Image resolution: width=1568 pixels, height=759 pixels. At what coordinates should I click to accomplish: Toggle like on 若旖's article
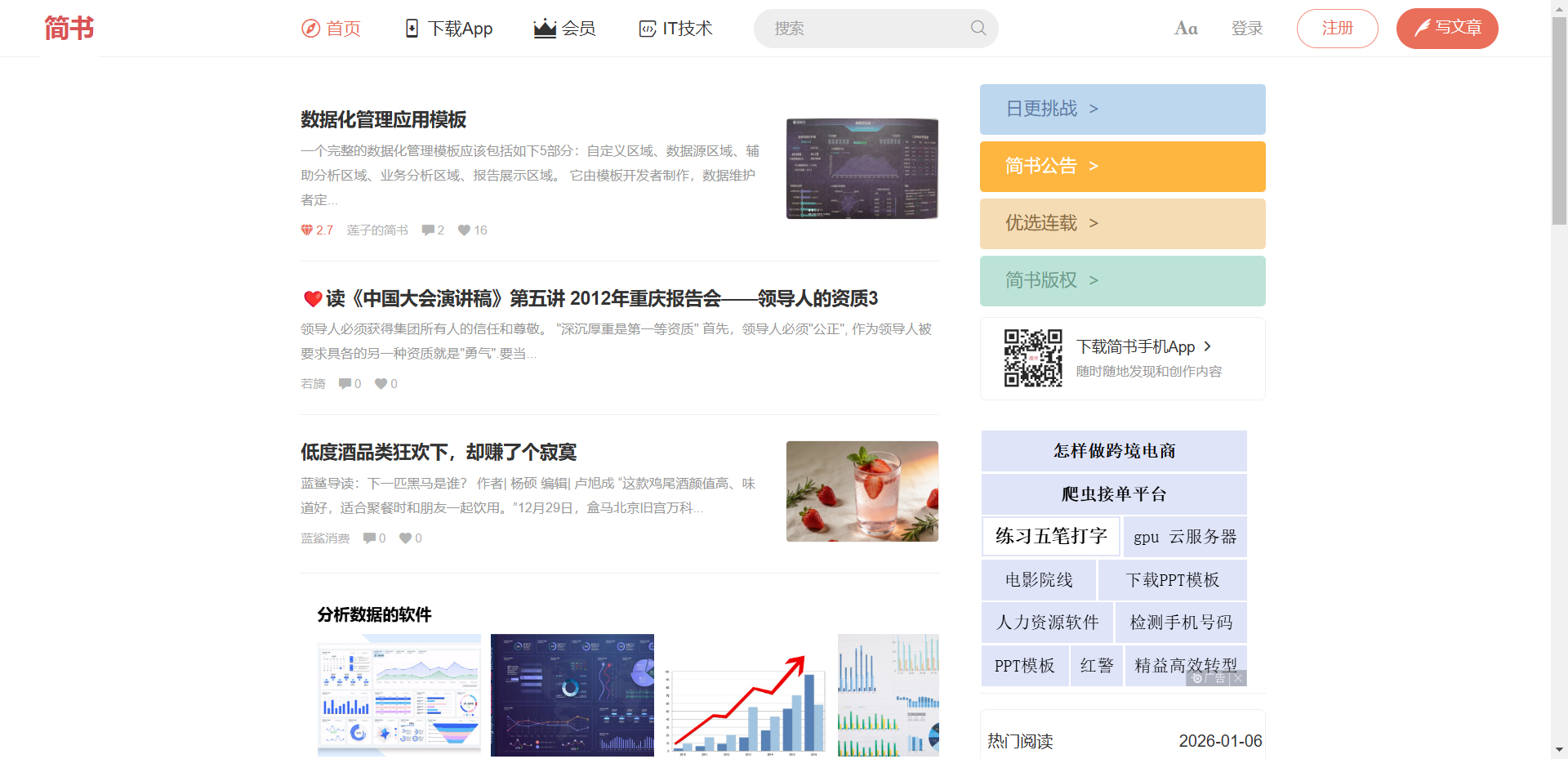pos(379,383)
